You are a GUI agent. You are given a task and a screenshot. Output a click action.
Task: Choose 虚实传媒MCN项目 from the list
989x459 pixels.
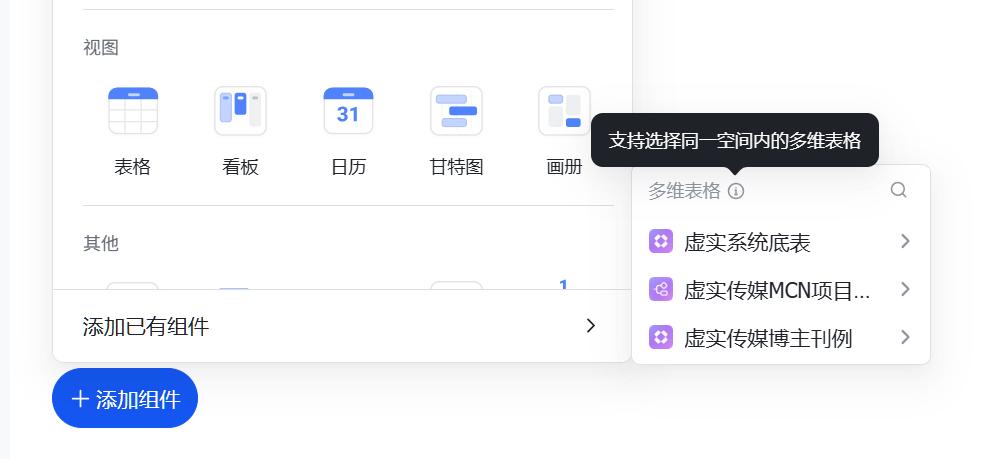coord(781,289)
